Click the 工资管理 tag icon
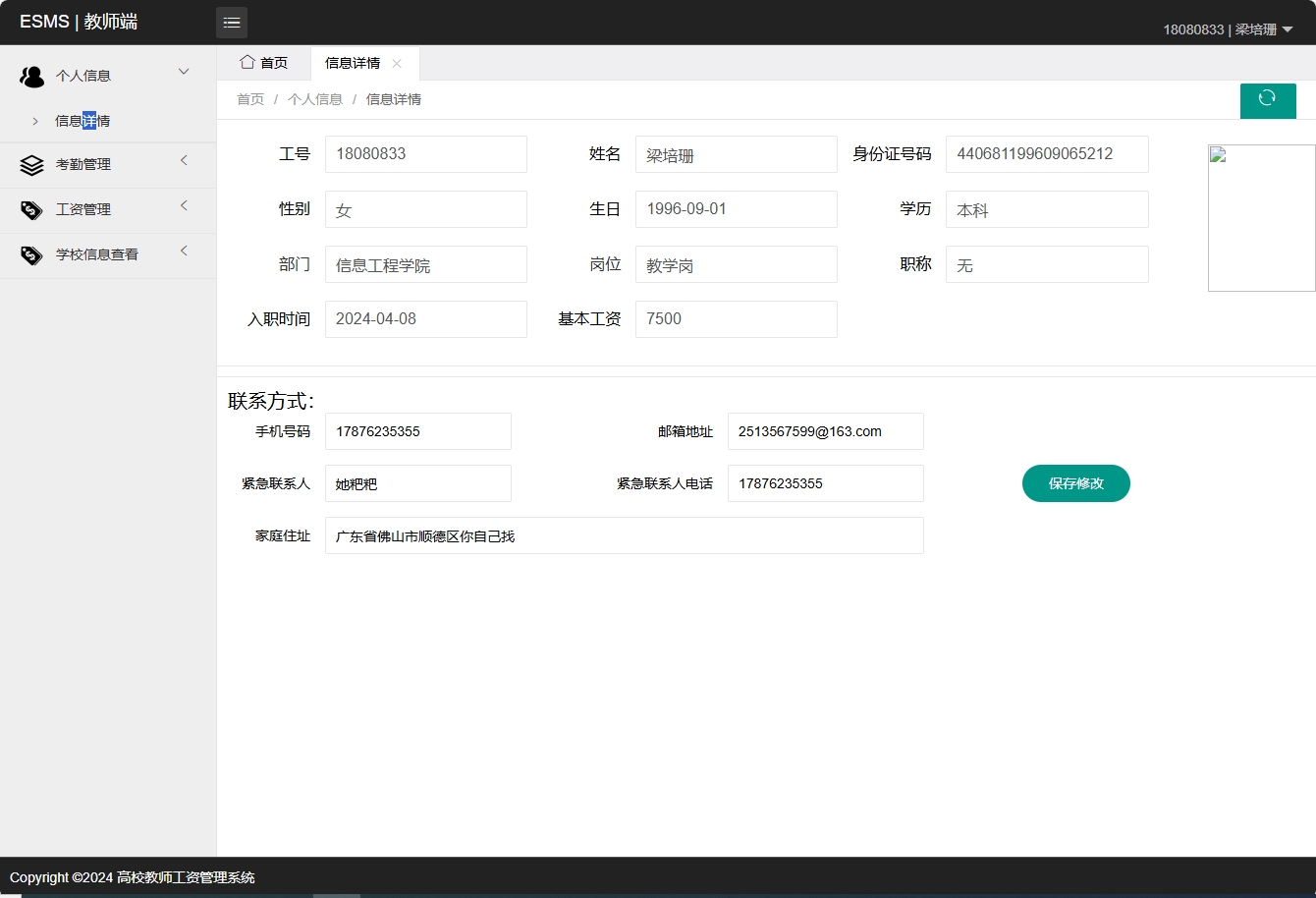This screenshot has width=1316, height=898. (x=31, y=209)
